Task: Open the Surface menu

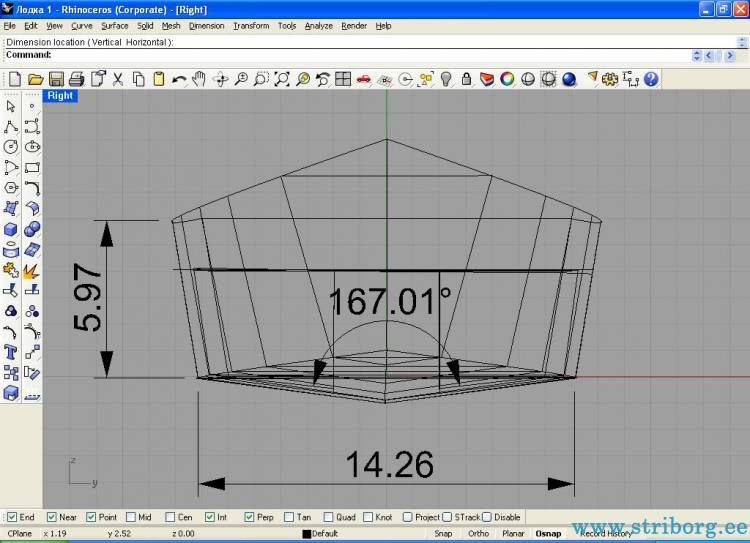Action: [115, 25]
